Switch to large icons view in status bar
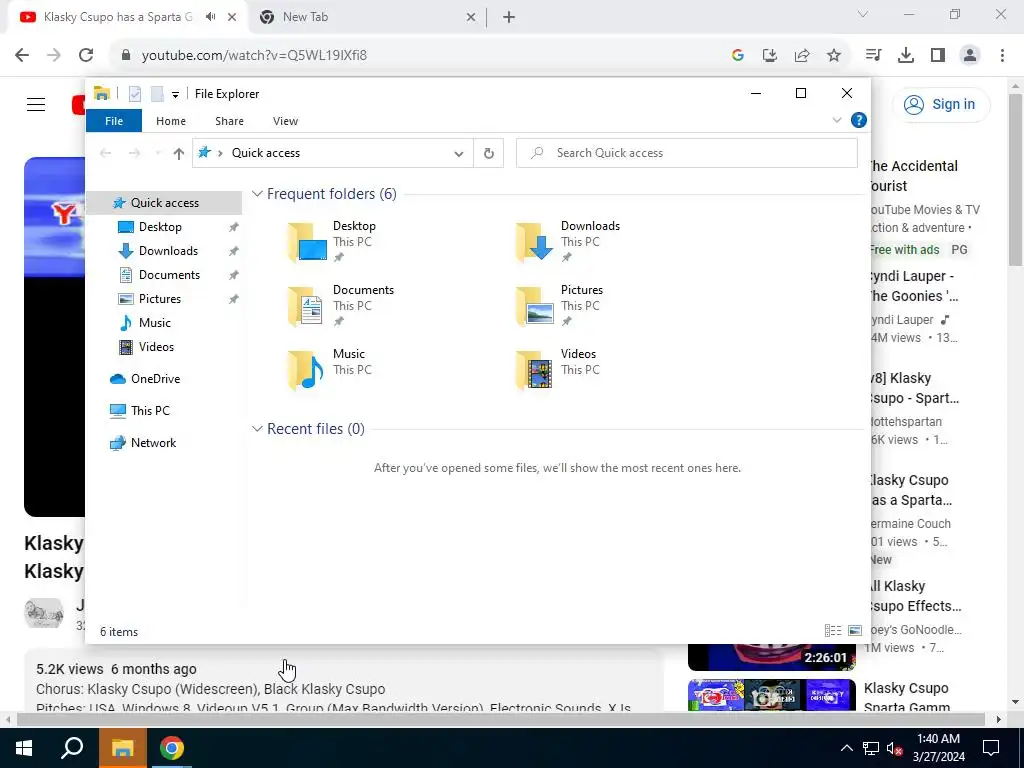Viewport: 1024px width, 768px height. (x=854, y=630)
